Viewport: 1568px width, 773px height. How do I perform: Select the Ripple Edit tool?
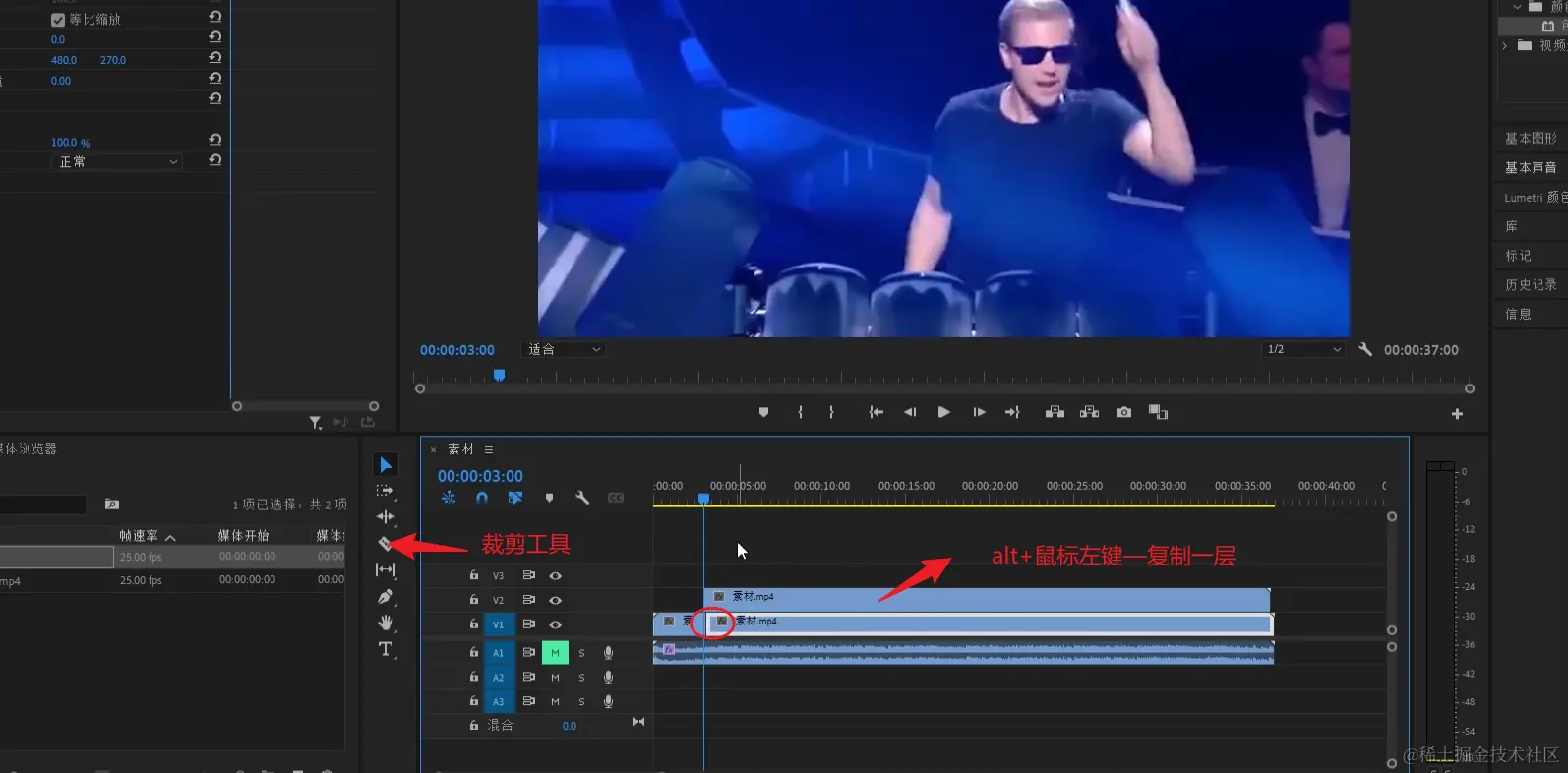pos(386,516)
